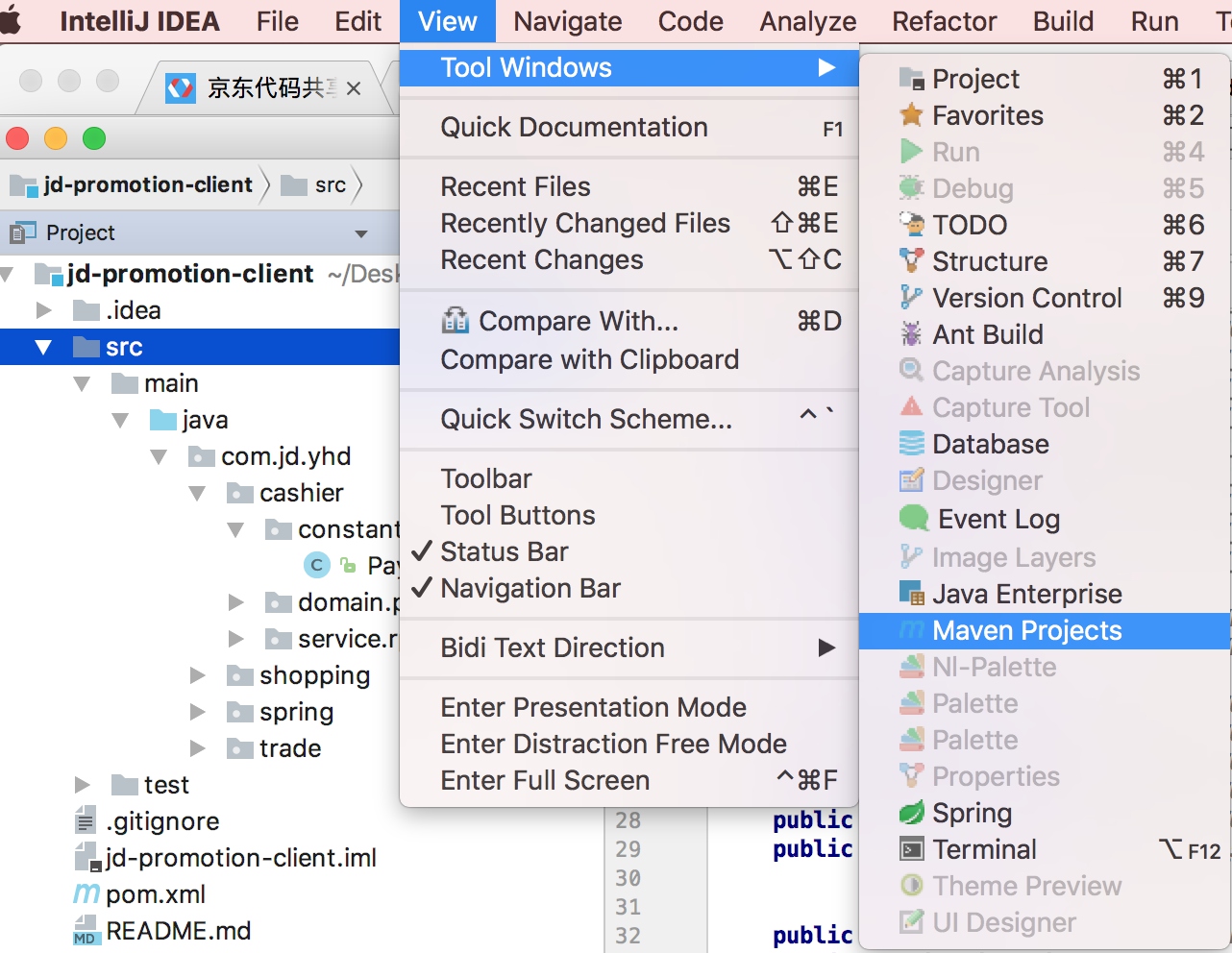
Task: Open the Project view dropdown arrow
Action: [x=361, y=233]
